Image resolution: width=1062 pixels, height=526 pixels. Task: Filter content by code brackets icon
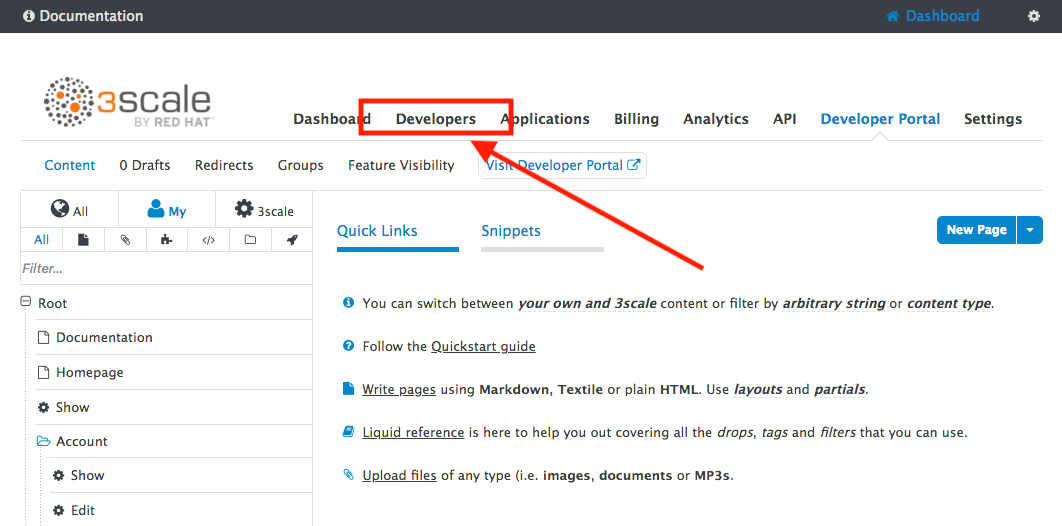209,240
